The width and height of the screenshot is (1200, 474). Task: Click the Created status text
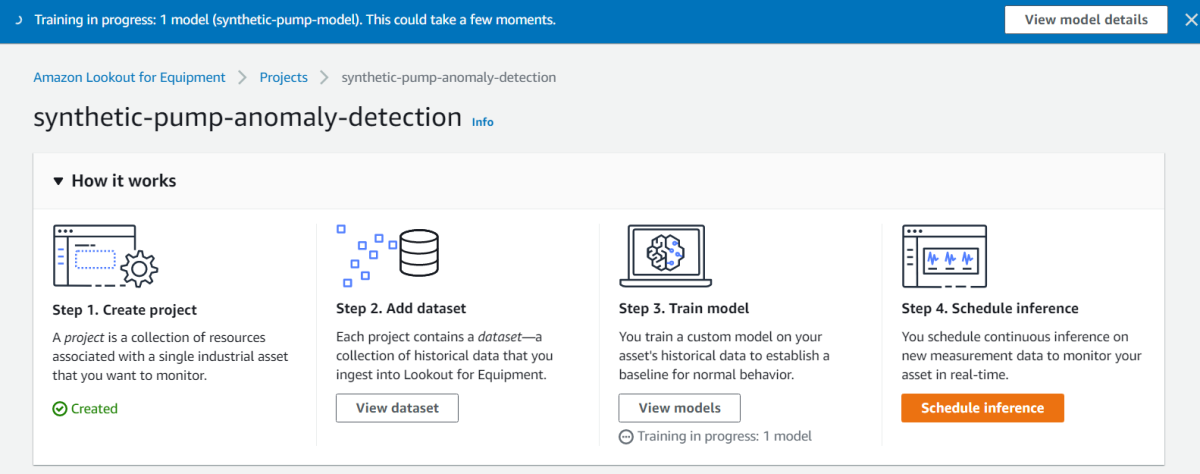(94, 408)
